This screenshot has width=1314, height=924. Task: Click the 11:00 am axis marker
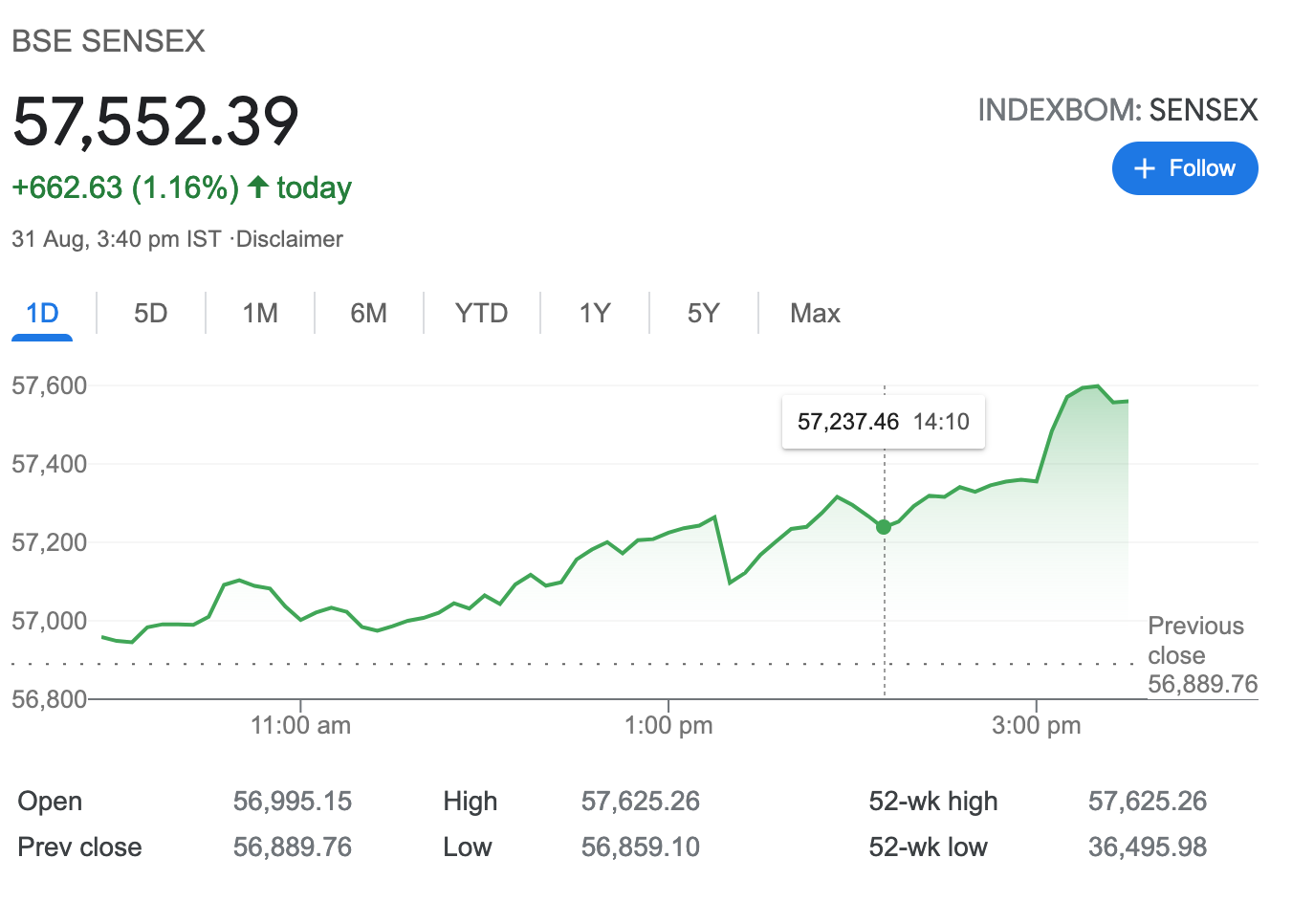(300, 725)
